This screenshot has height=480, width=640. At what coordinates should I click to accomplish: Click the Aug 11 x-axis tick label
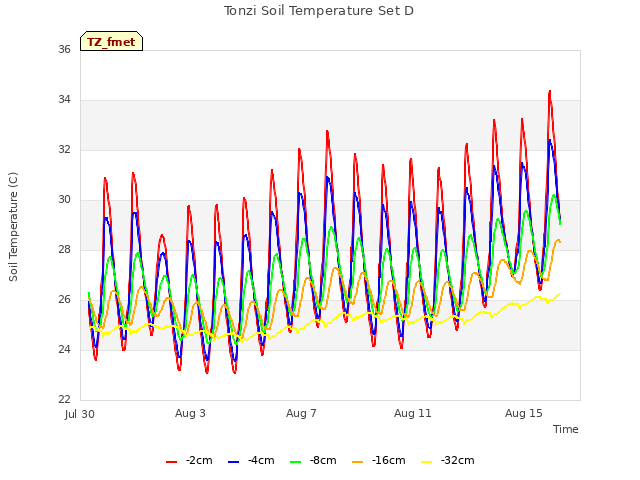pyautogui.click(x=413, y=413)
